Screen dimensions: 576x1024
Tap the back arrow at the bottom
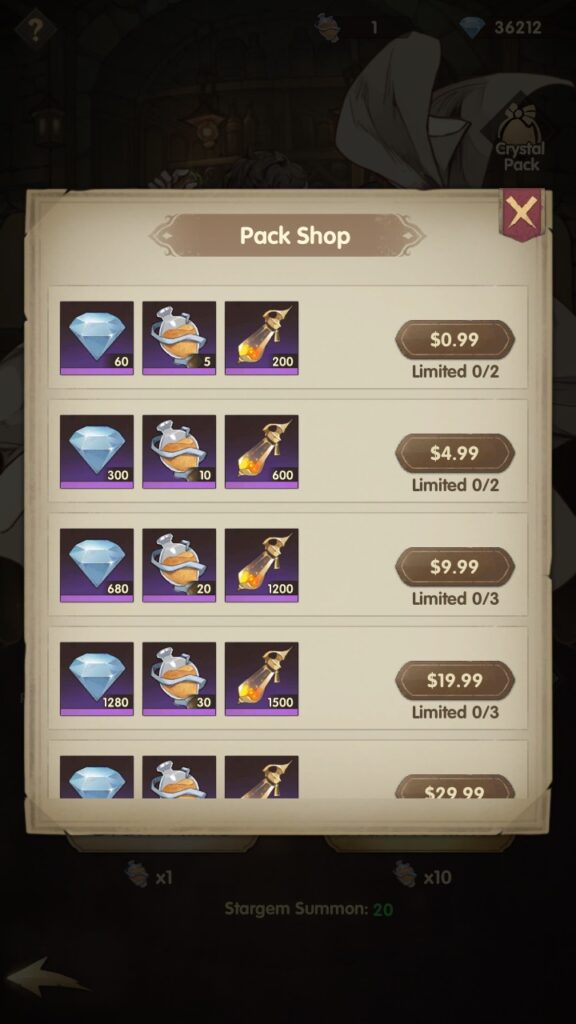pyautogui.click(x=46, y=977)
